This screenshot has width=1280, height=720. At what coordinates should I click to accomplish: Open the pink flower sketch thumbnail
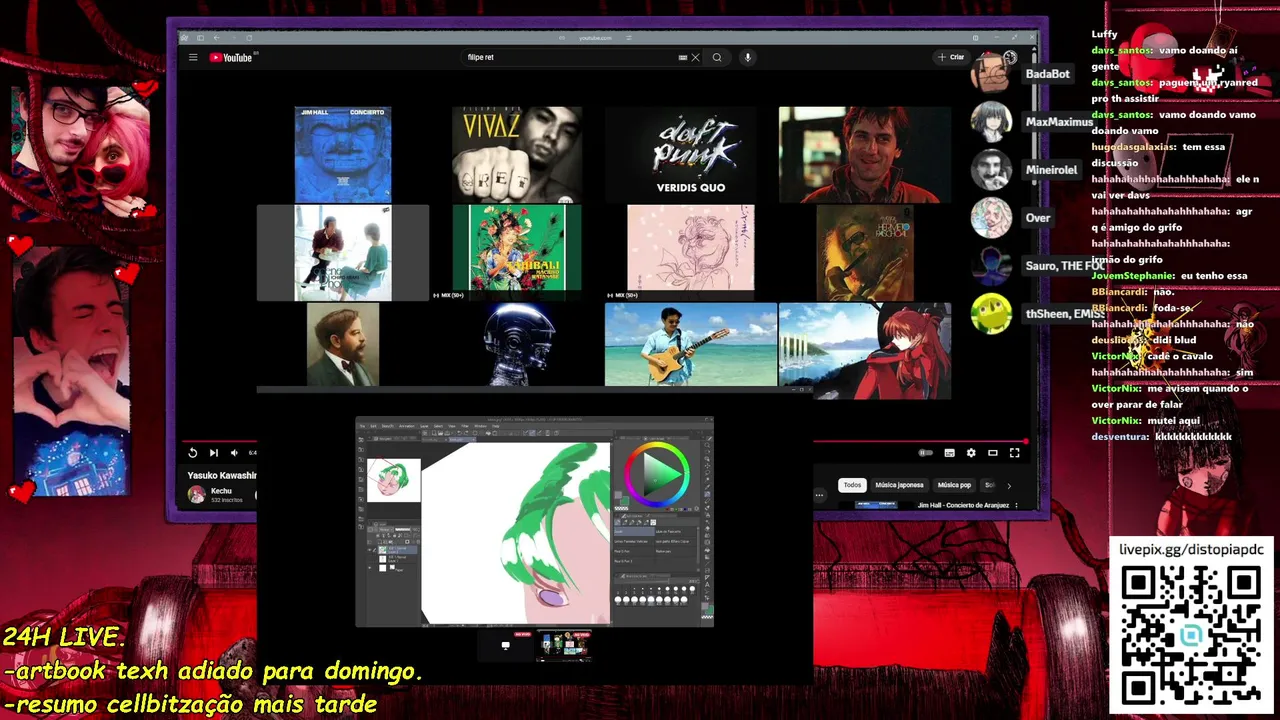tap(691, 248)
